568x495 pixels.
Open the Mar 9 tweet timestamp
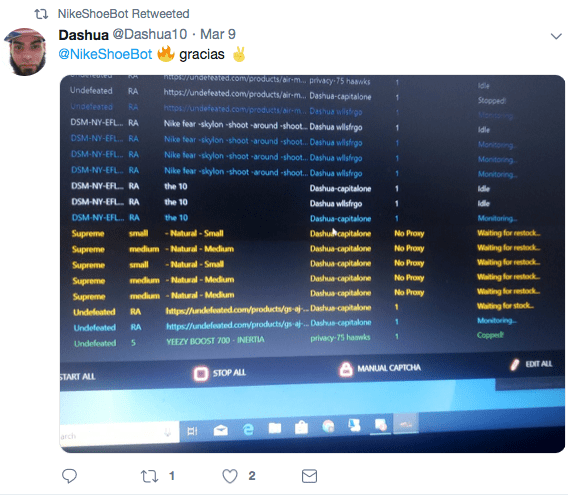coord(218,34)
